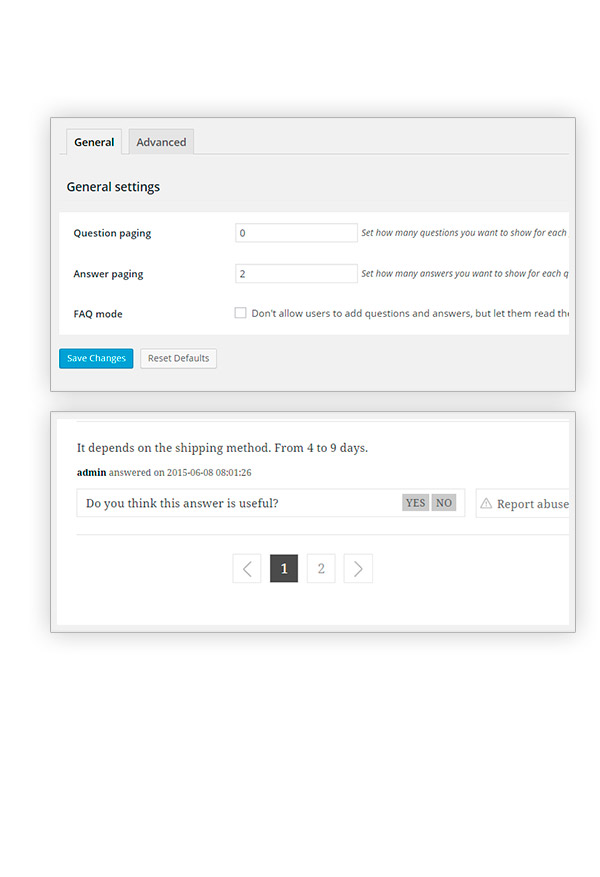This screenshot has height=877, width=600.
Task: Select page 1 in pagination
Action: pos(284,569)
